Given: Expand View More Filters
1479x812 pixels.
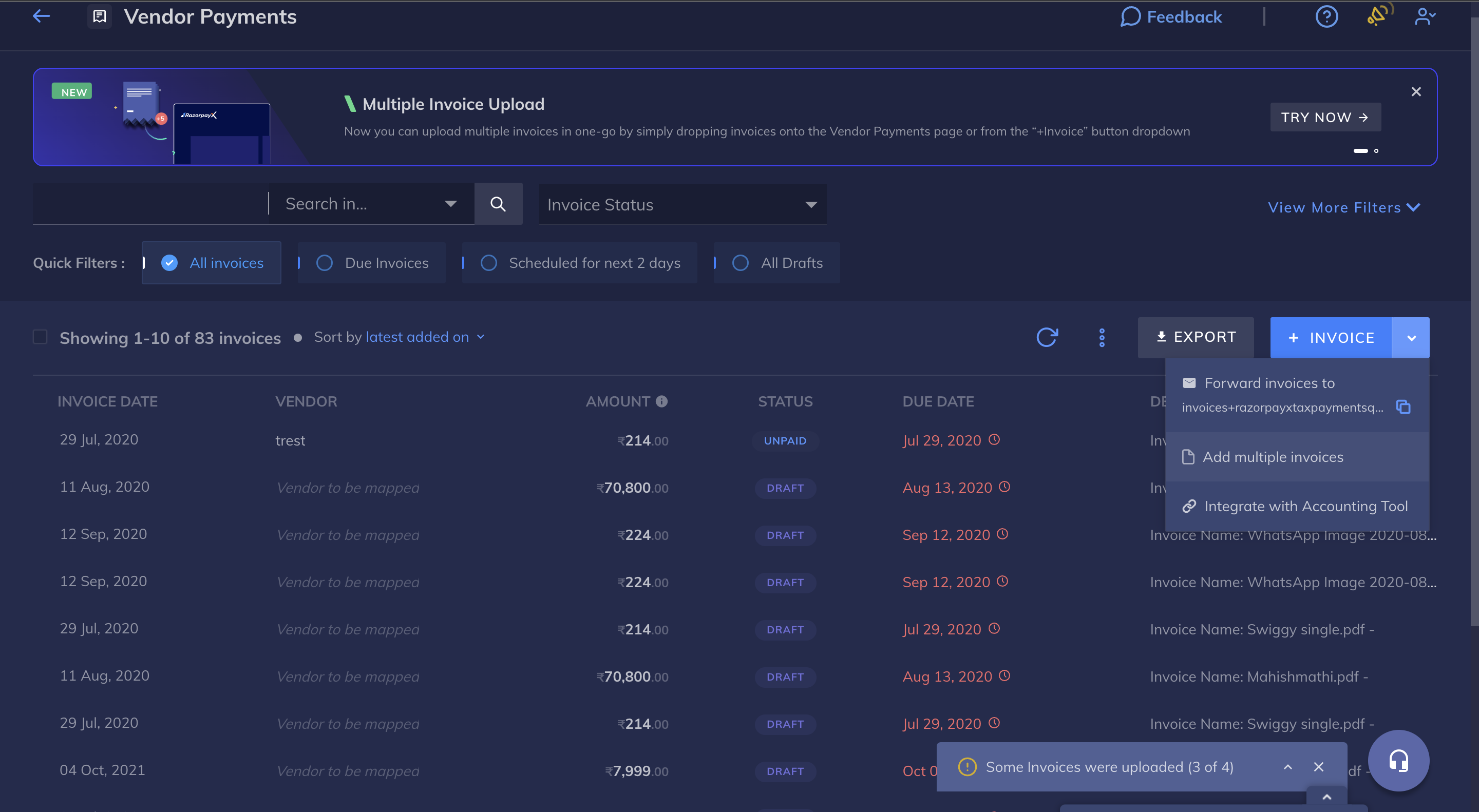Looking at the screenshot, I should tap(1343, 207).
